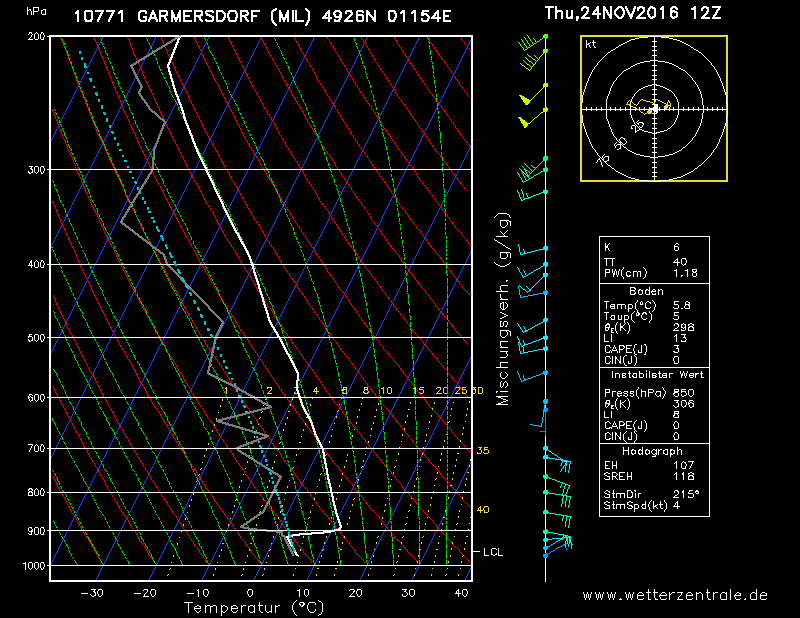
Task: Click the yellow 35 label beside the chart
Action: pyautogui.click(x=483, y=451)
